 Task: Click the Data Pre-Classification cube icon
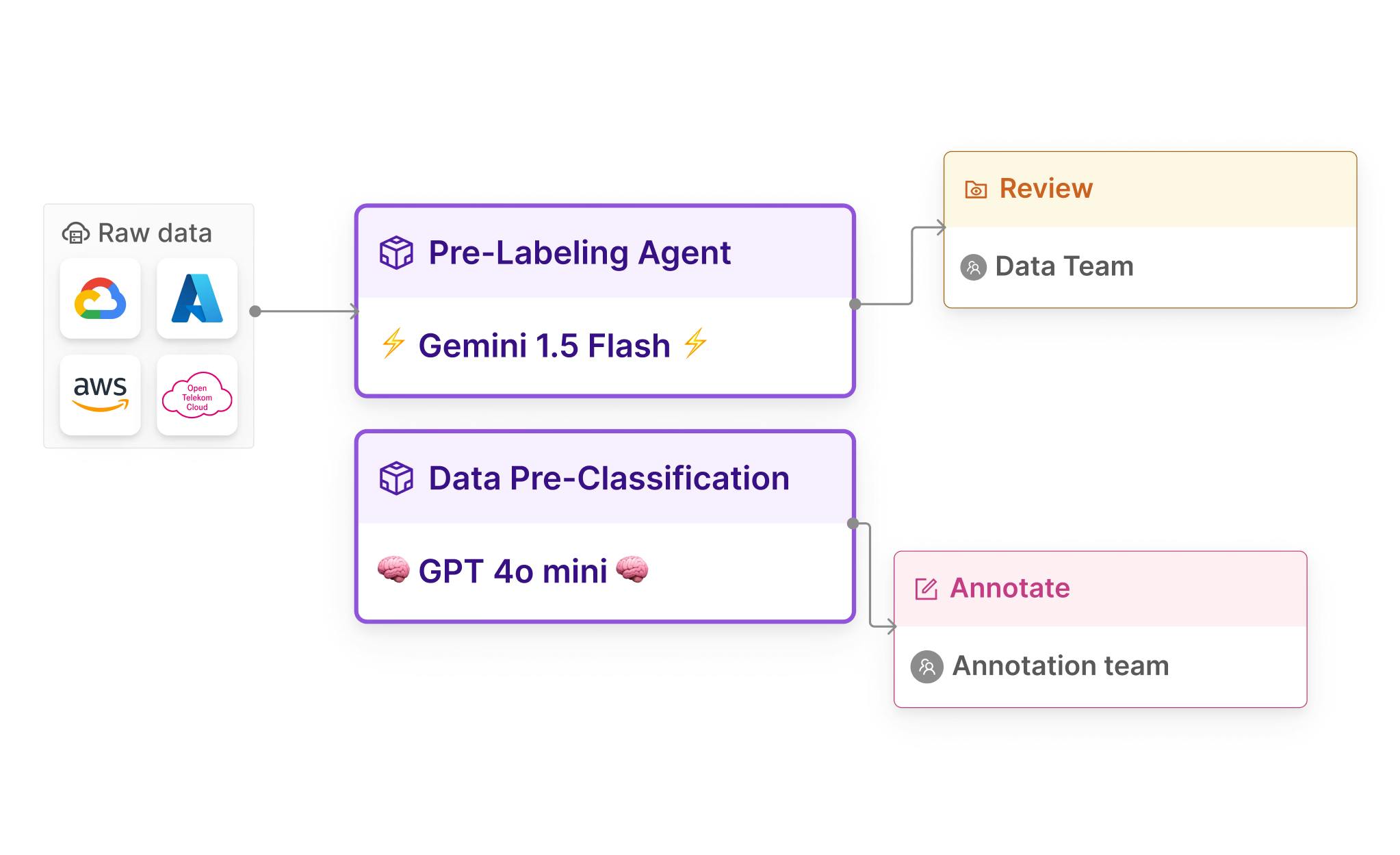[x=396, y=478]
